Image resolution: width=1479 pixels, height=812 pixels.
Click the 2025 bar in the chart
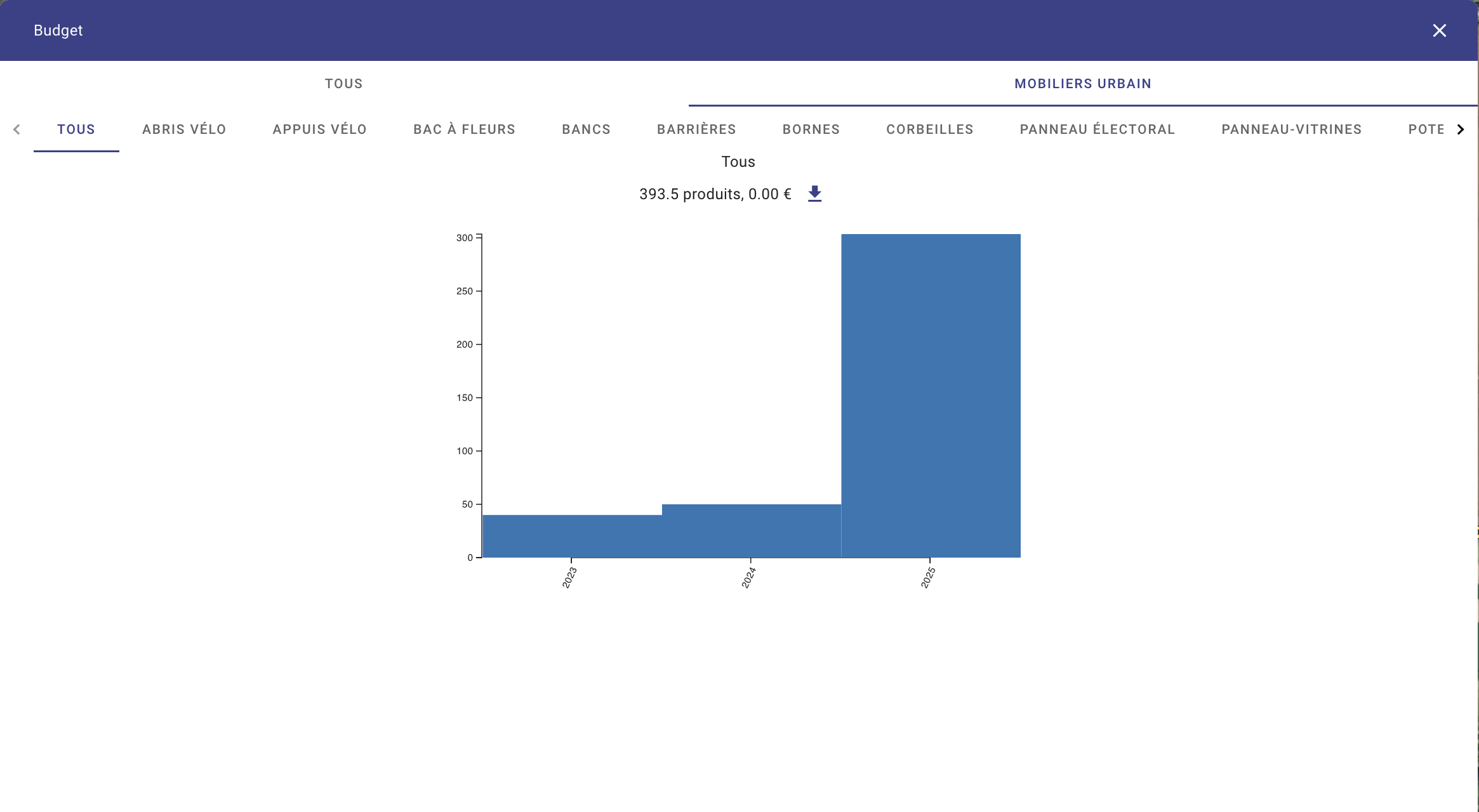tap(931, 396)
